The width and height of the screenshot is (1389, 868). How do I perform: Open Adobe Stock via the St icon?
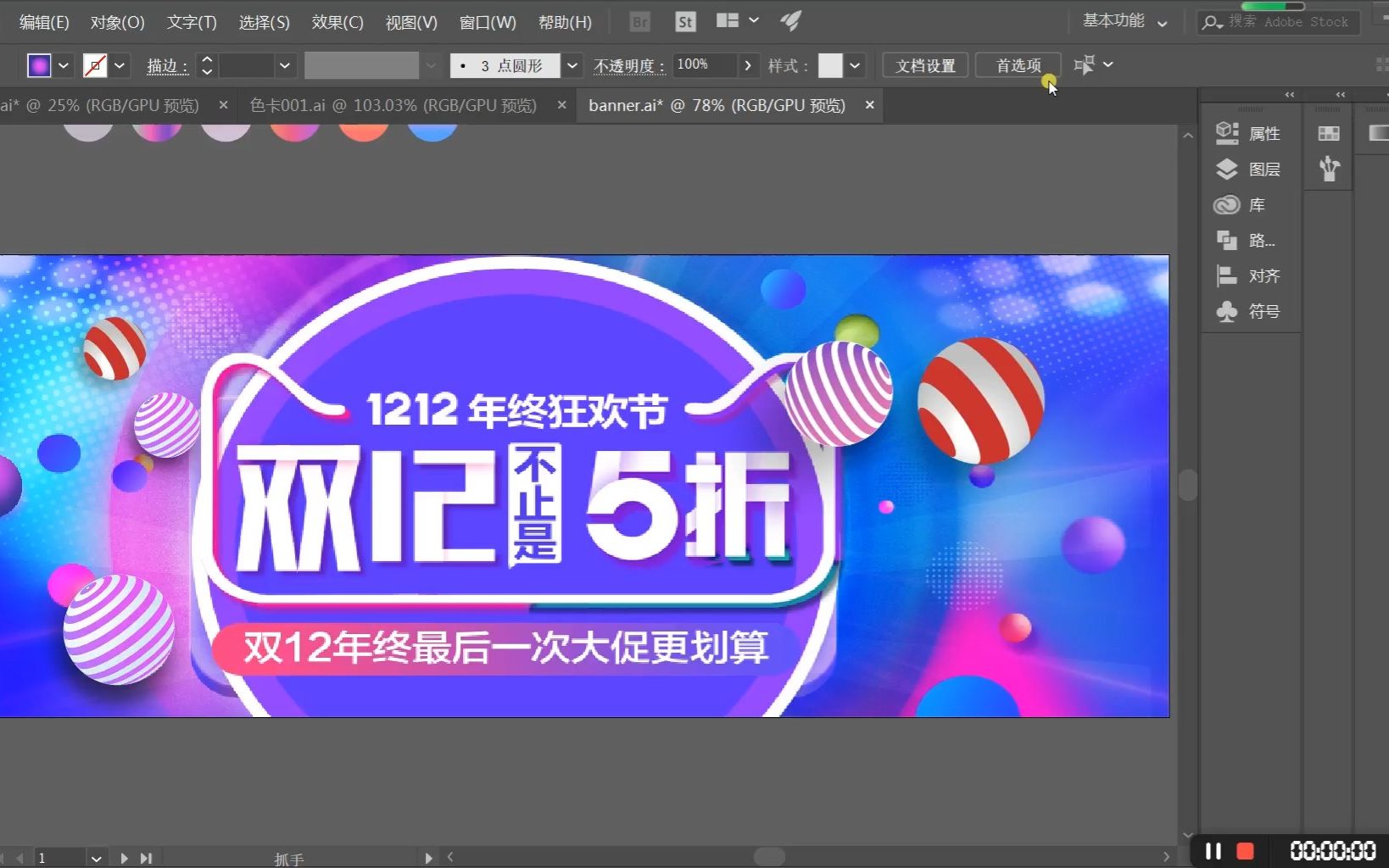tap(685, 22)
